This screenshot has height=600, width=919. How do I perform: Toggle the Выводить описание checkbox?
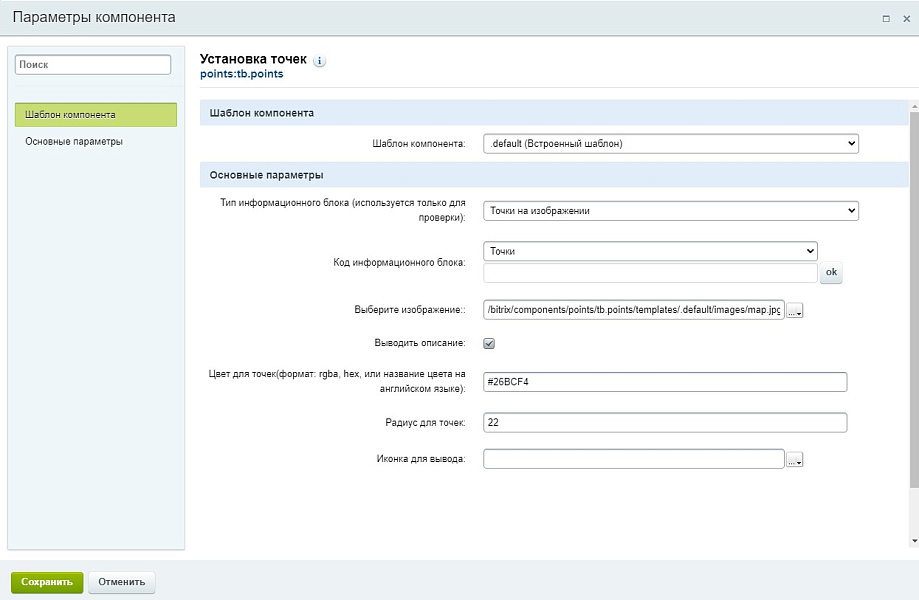coord(489,343)
